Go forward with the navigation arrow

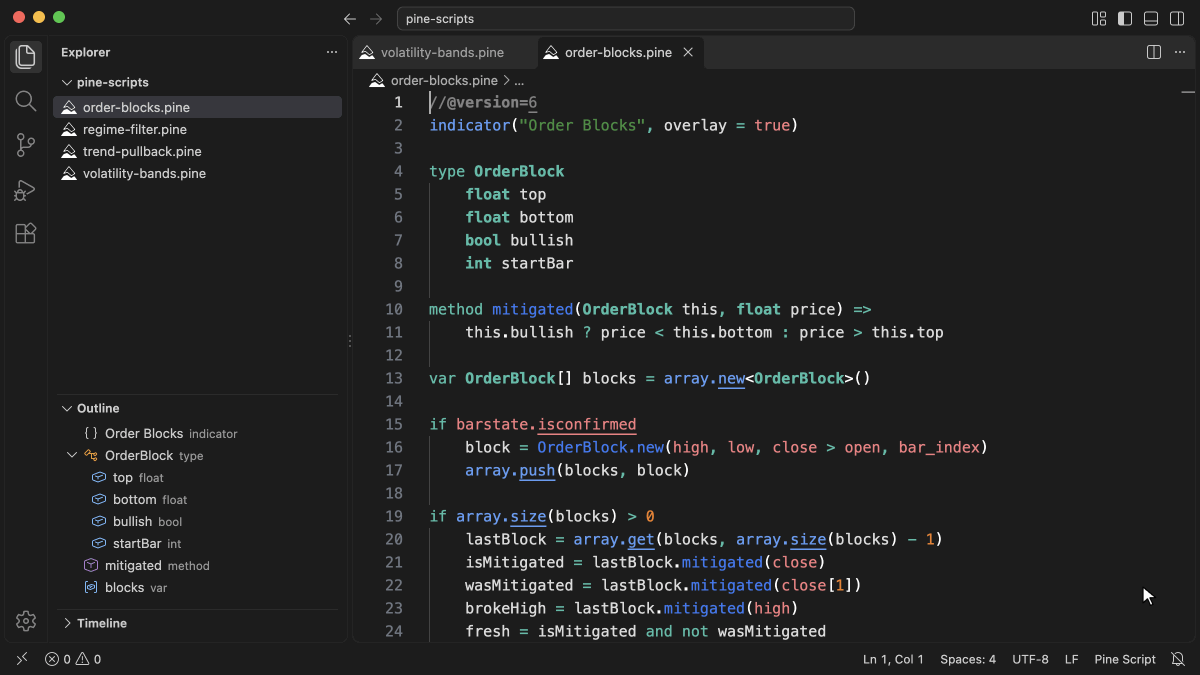point(376,19)
